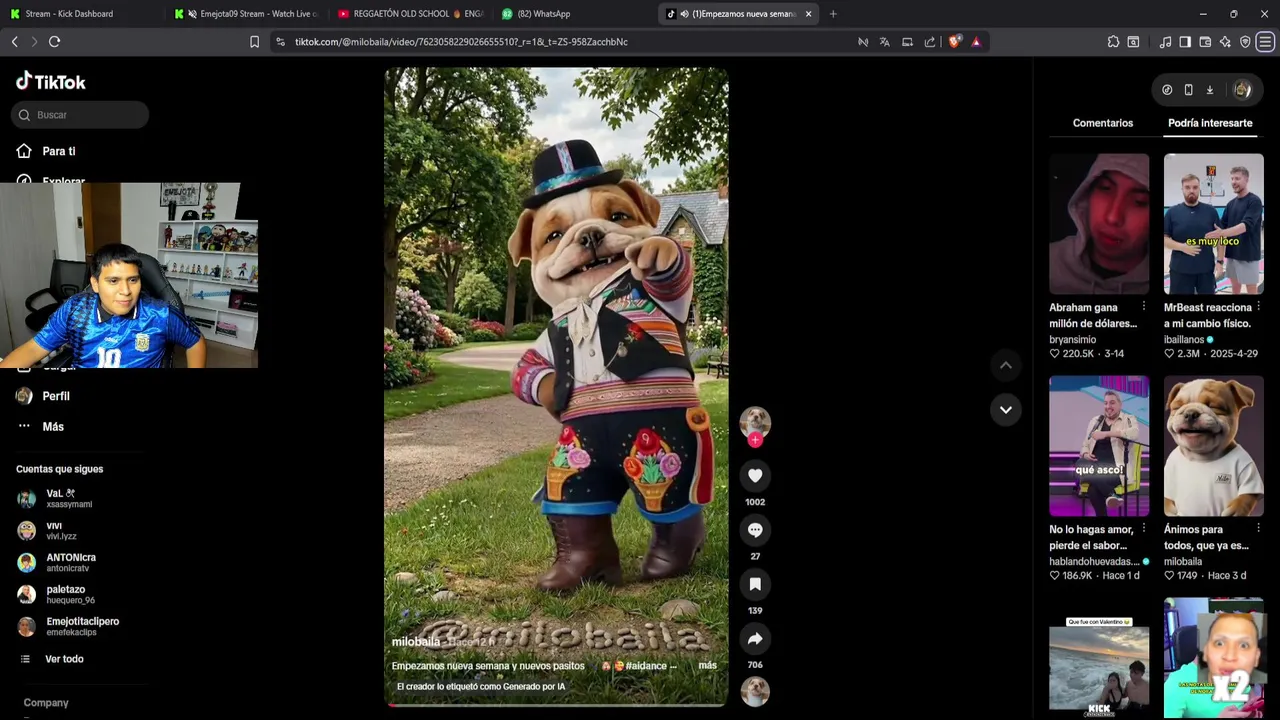Unmute the Emejota09 Stream tab speaker icon
This screenshot has height=720, width=1280.
192,14
